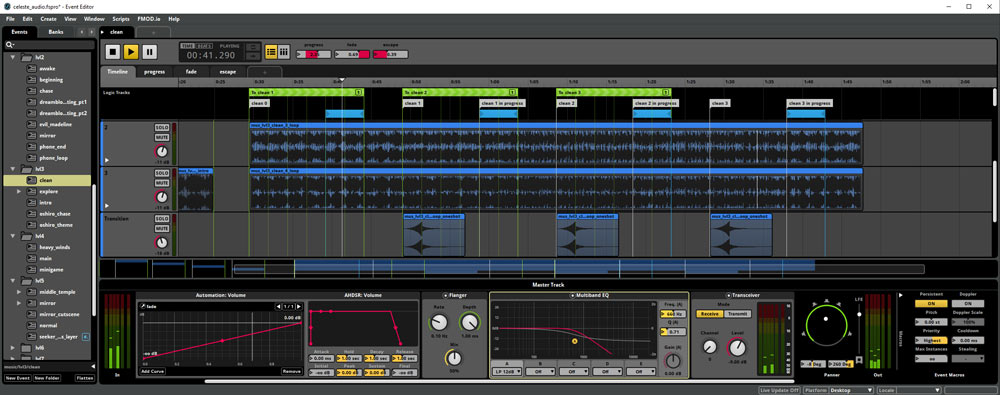
Task: Click the Add Curve button
Action: [152, 371]
